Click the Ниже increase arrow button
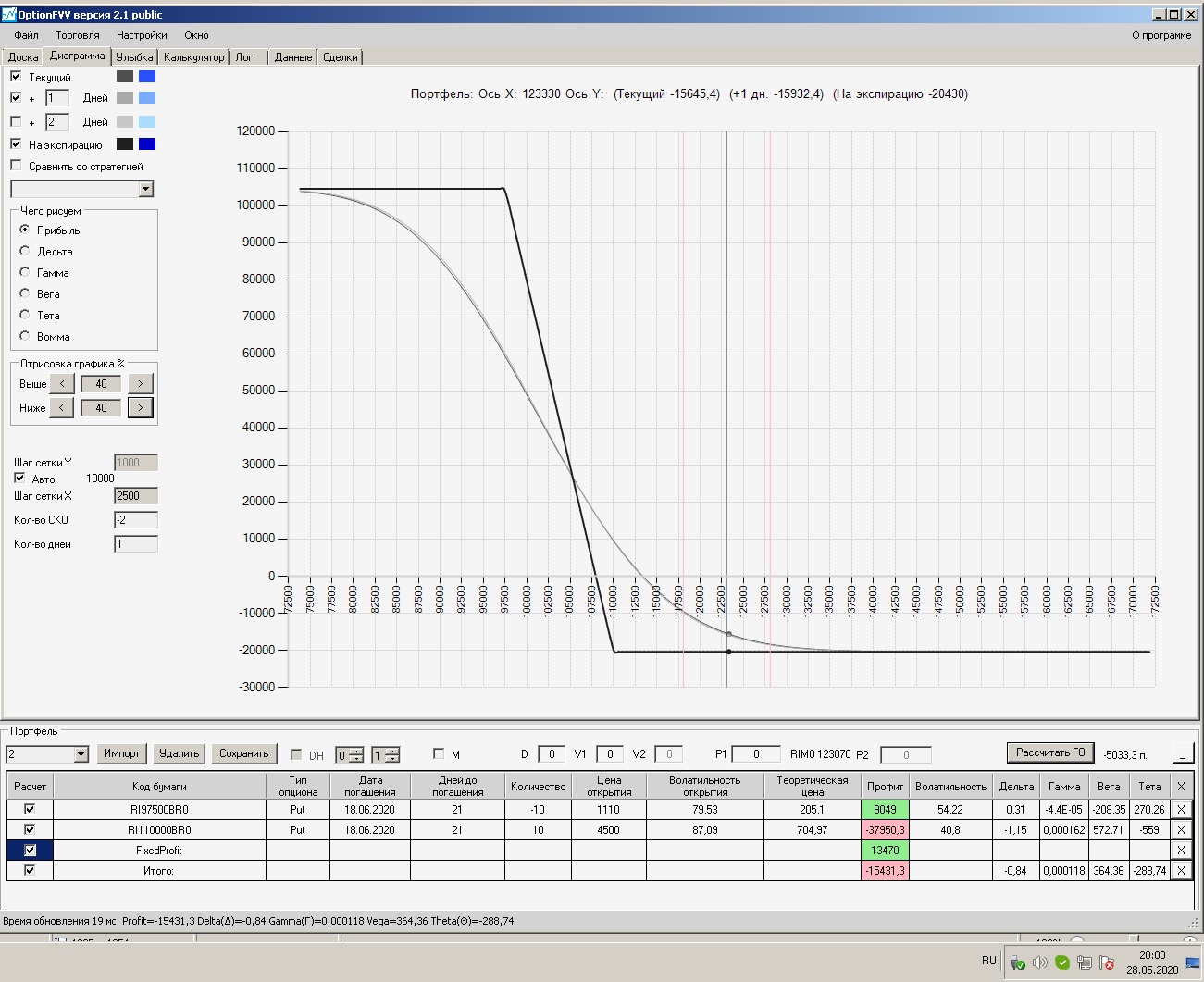This screenshot has width=1204, height=982. (140, 407)
